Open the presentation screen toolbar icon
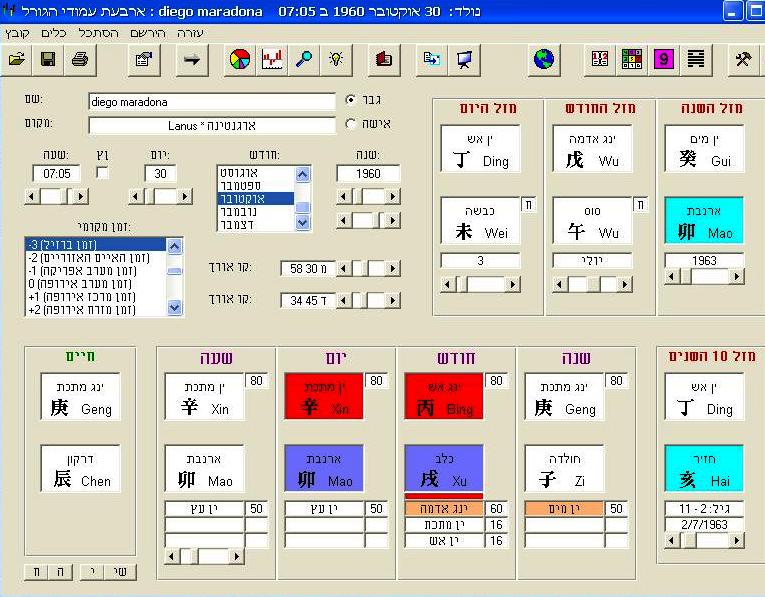The height and width of the screenshot is (597, 765). [464, 60]
